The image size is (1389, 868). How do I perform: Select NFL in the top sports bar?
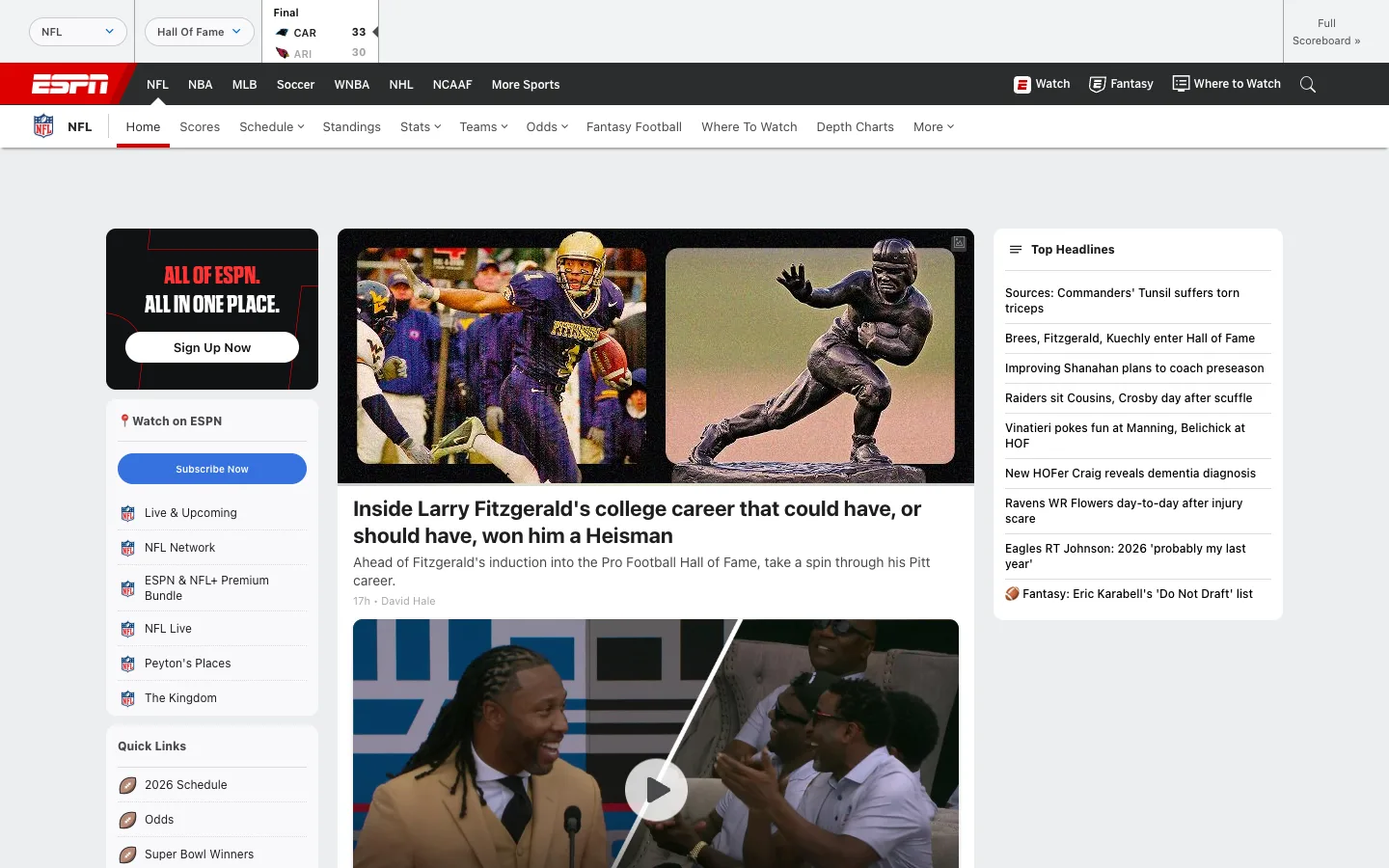coord(157,84)
